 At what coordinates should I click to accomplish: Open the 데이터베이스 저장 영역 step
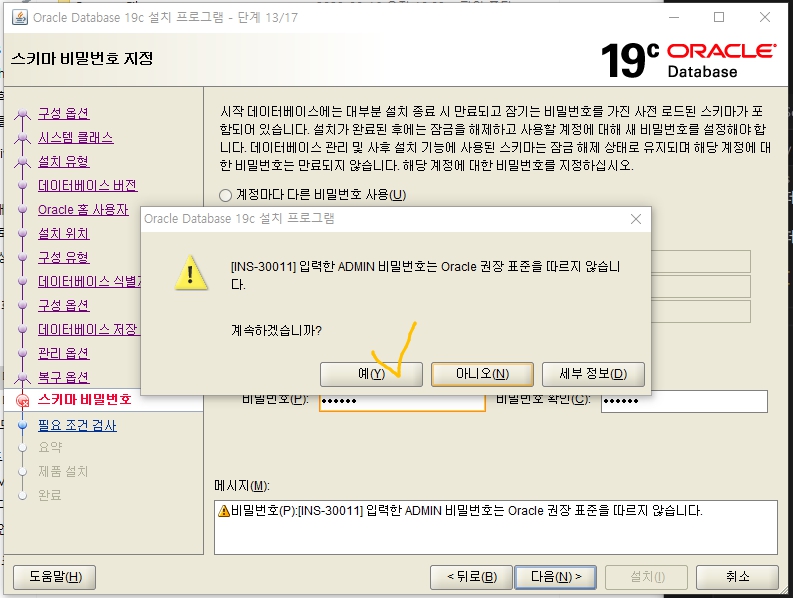(x=89, y=329)
